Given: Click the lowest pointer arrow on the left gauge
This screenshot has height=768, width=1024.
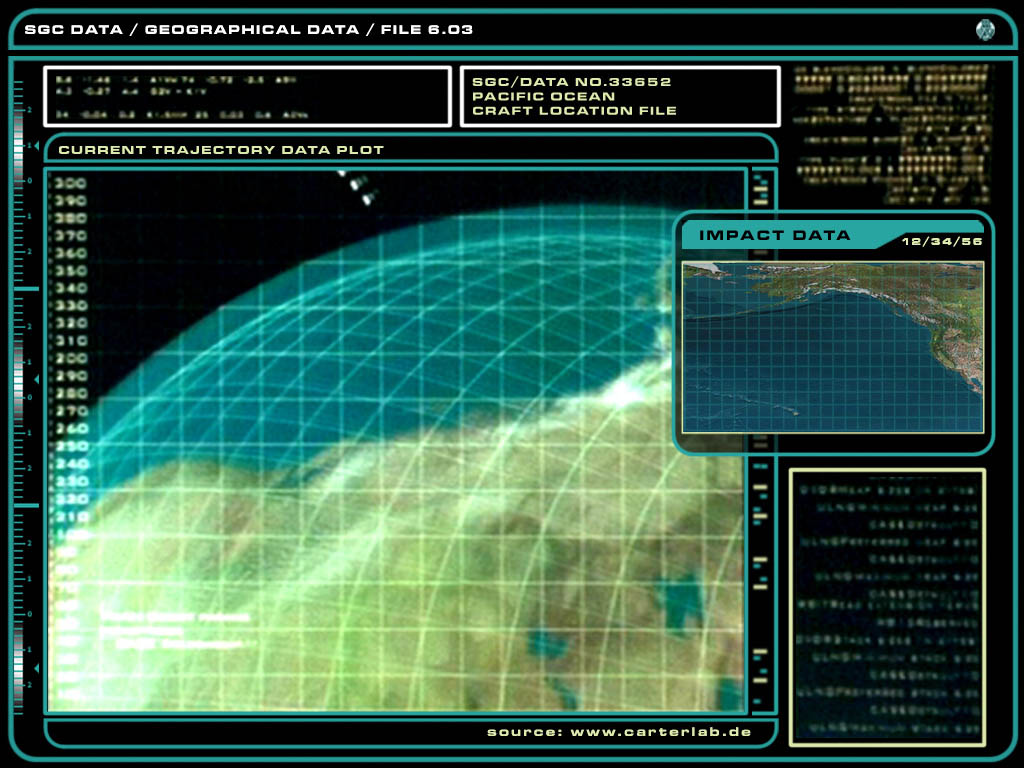Looking at the screenshot, I should (x=37, y=667).
